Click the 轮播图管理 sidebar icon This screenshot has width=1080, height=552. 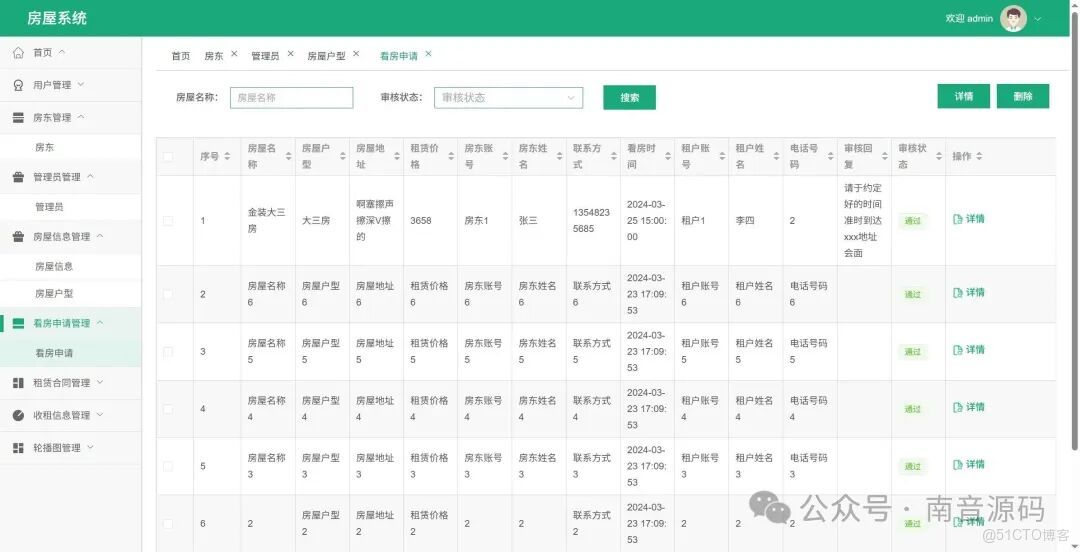coord(19,448)
